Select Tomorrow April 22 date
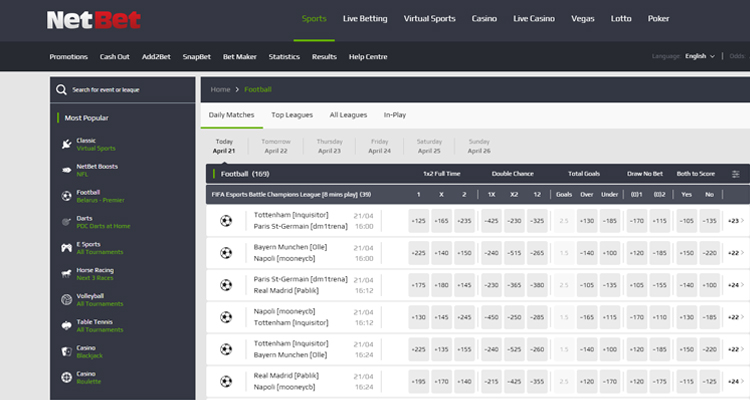750x400 pixels. pos(276,146)
